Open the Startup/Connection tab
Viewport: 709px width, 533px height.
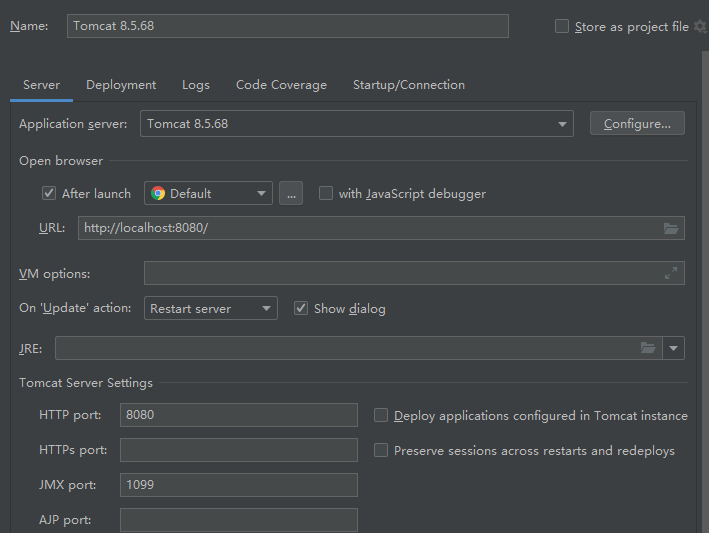409,85
